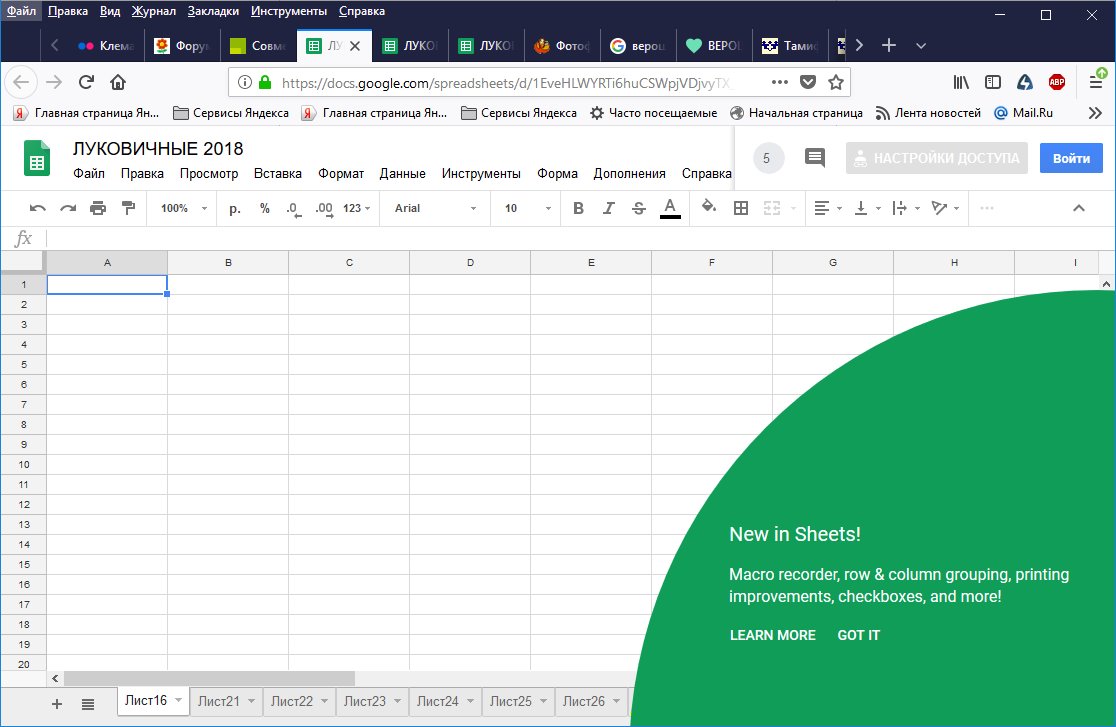Expand the 100% zoom dropdown

[x=184, y=208]
